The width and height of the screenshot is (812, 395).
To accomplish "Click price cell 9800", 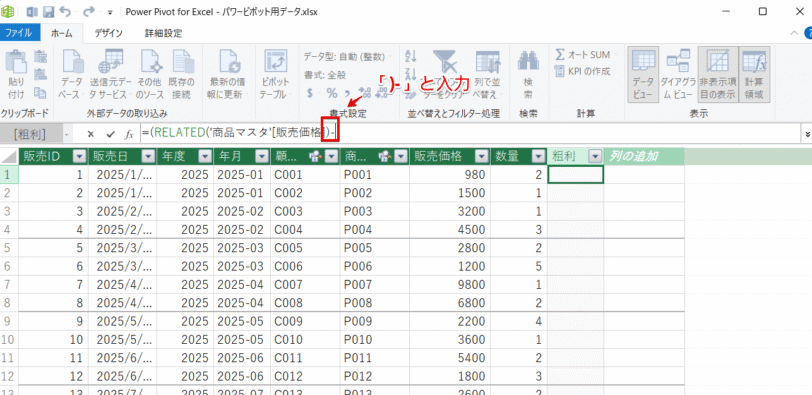I will (x=450, y=286).
